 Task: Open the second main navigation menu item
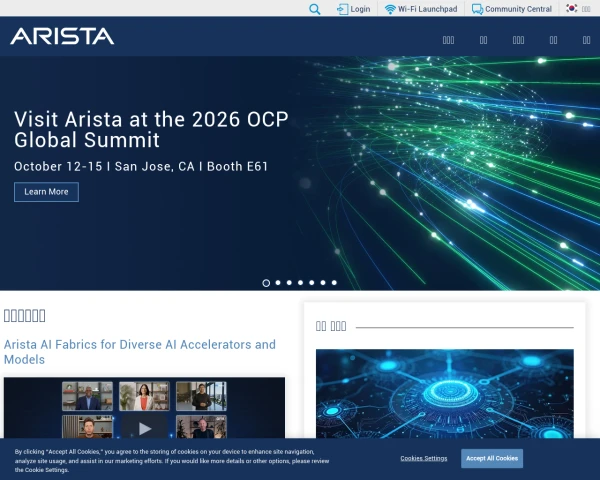484,40
